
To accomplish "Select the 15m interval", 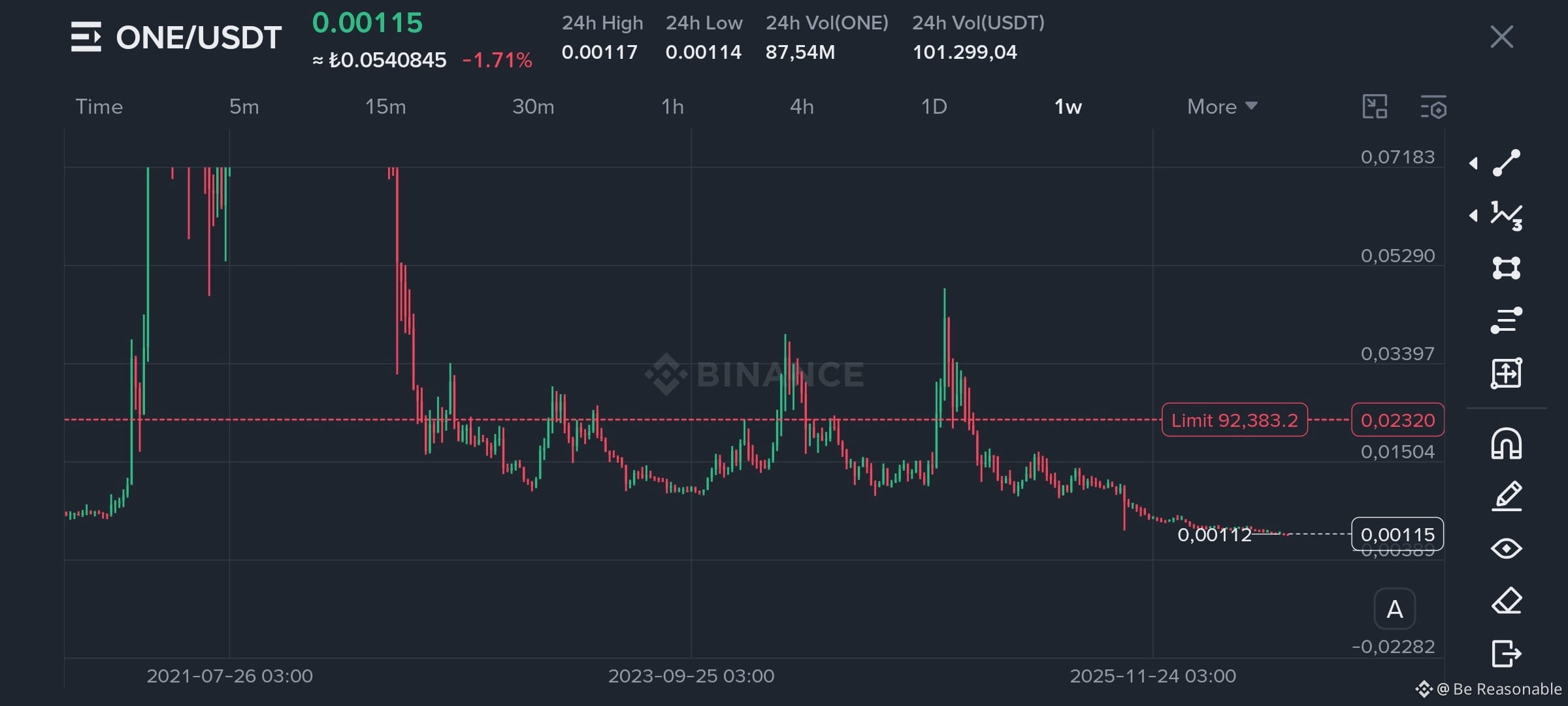I will pyautogui.click(x=385, y=107).
